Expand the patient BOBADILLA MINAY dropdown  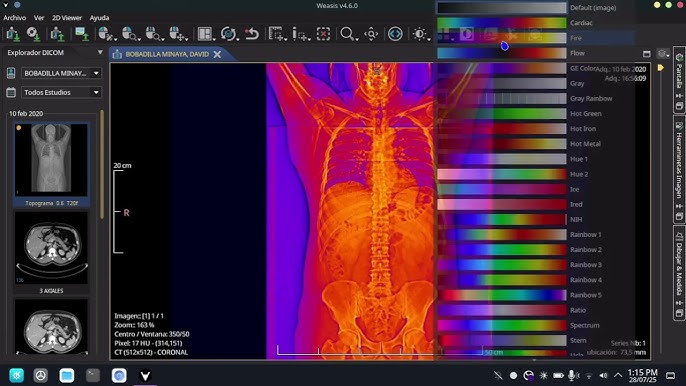pos(96,73)
